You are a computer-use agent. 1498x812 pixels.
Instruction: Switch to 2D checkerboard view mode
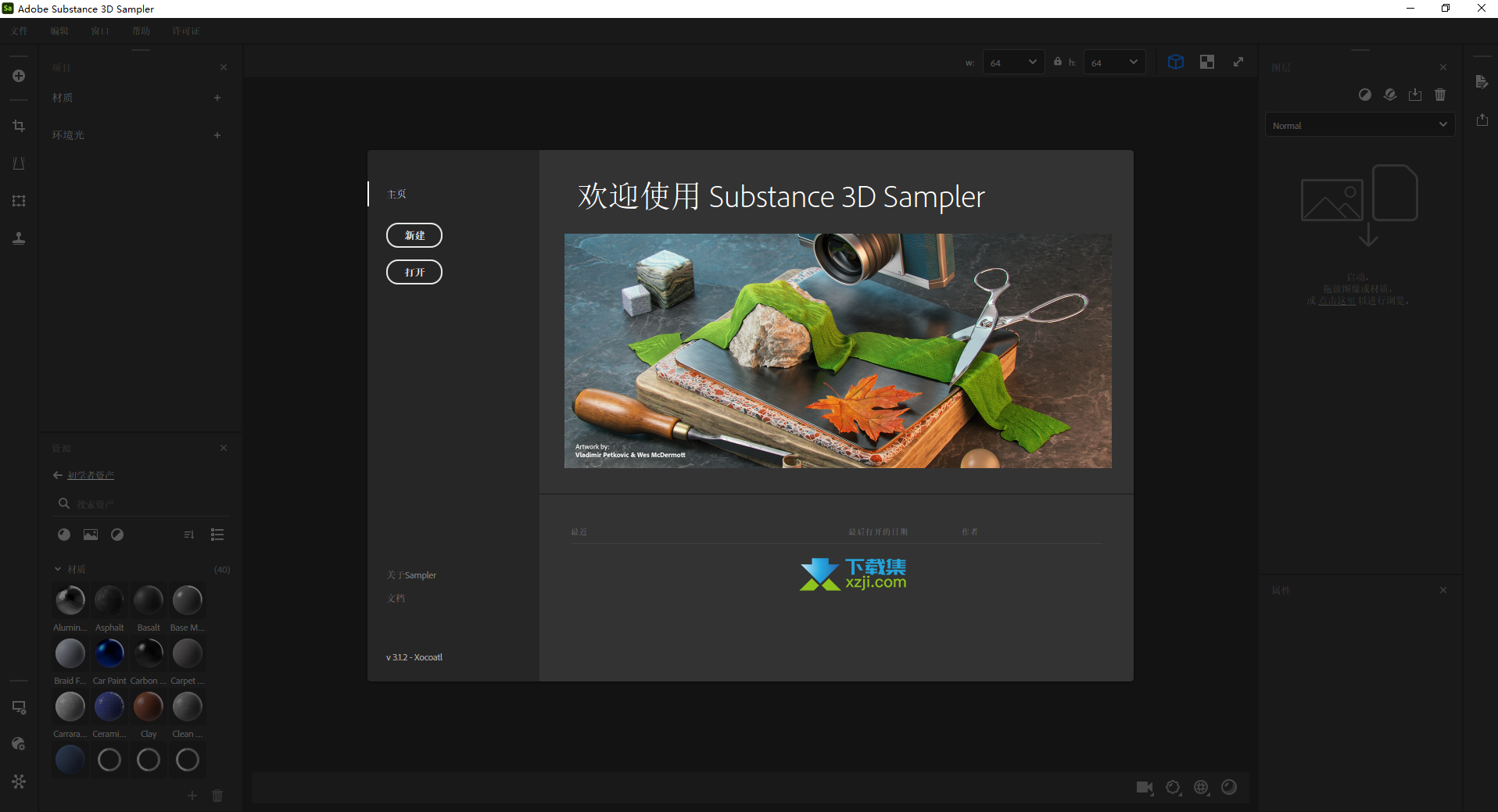tap(1207, 62)
